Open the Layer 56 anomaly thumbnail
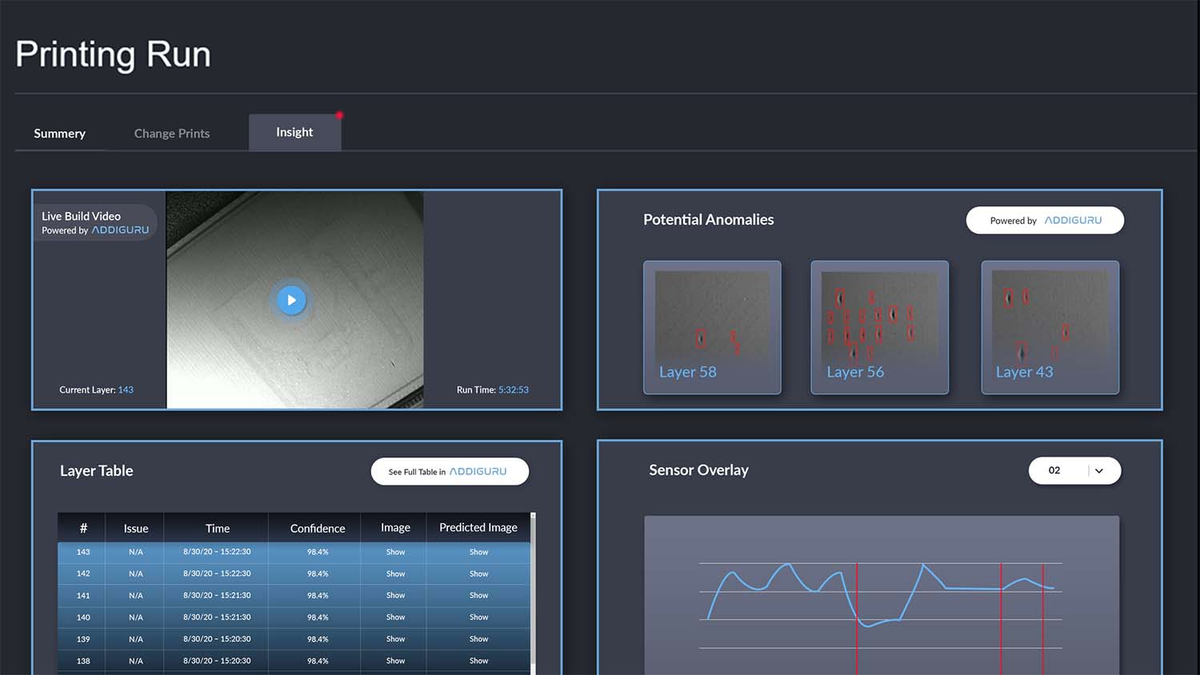This screenshot has width=1200, height=675. pos(880,327)
